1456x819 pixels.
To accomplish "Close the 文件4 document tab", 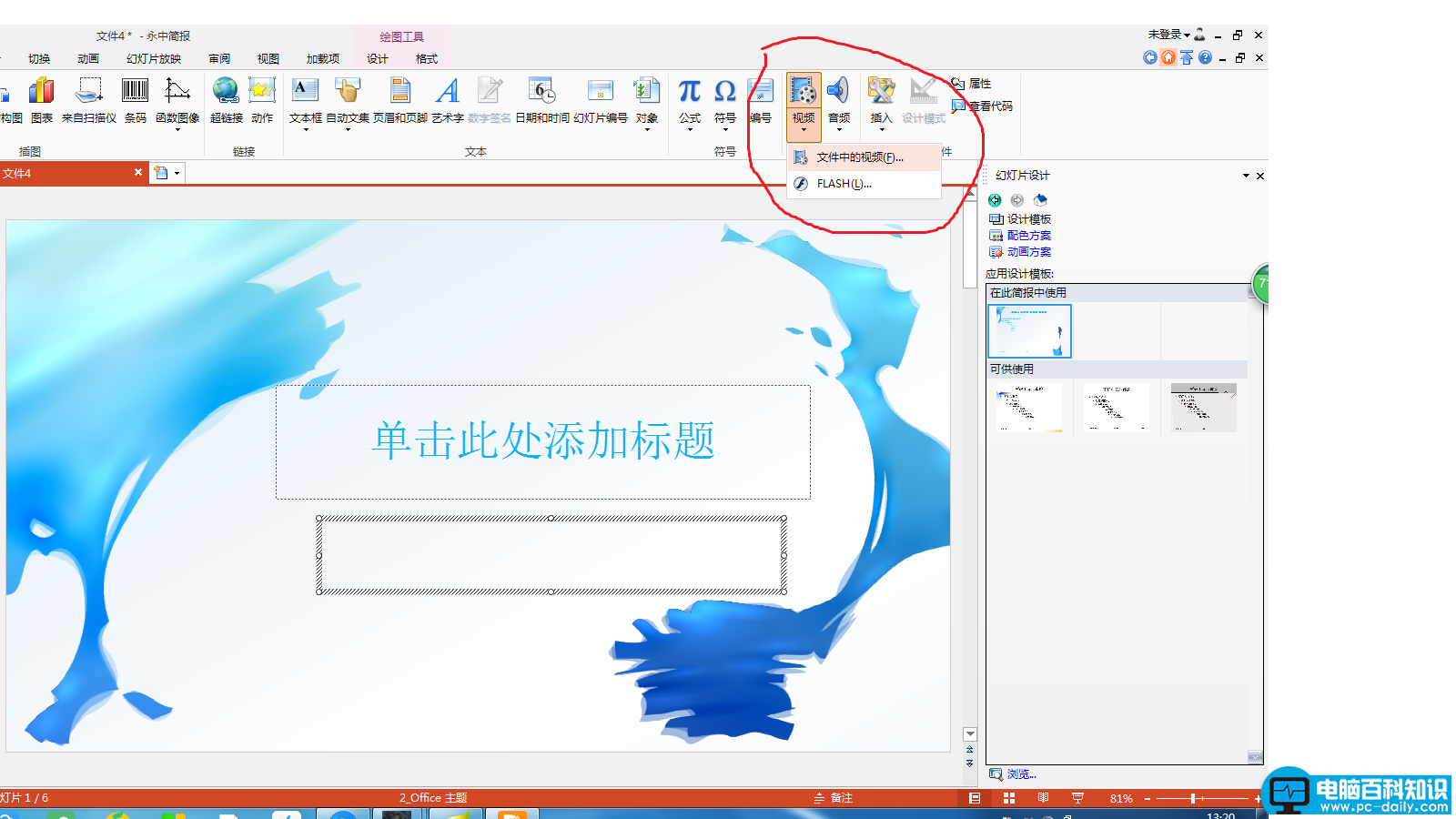I will pos(138,172).
